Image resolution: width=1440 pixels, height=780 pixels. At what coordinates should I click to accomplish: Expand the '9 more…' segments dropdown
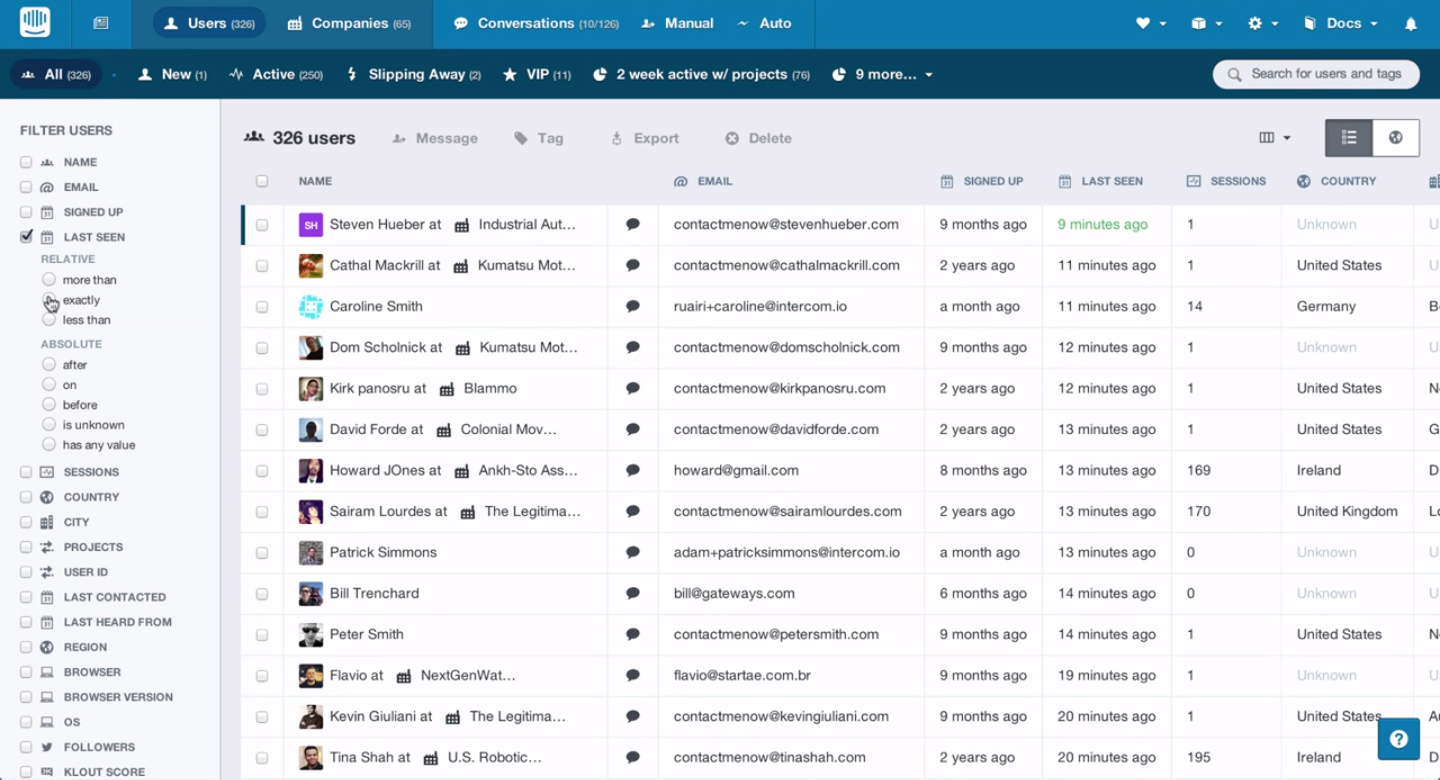[x=884, y=74]
